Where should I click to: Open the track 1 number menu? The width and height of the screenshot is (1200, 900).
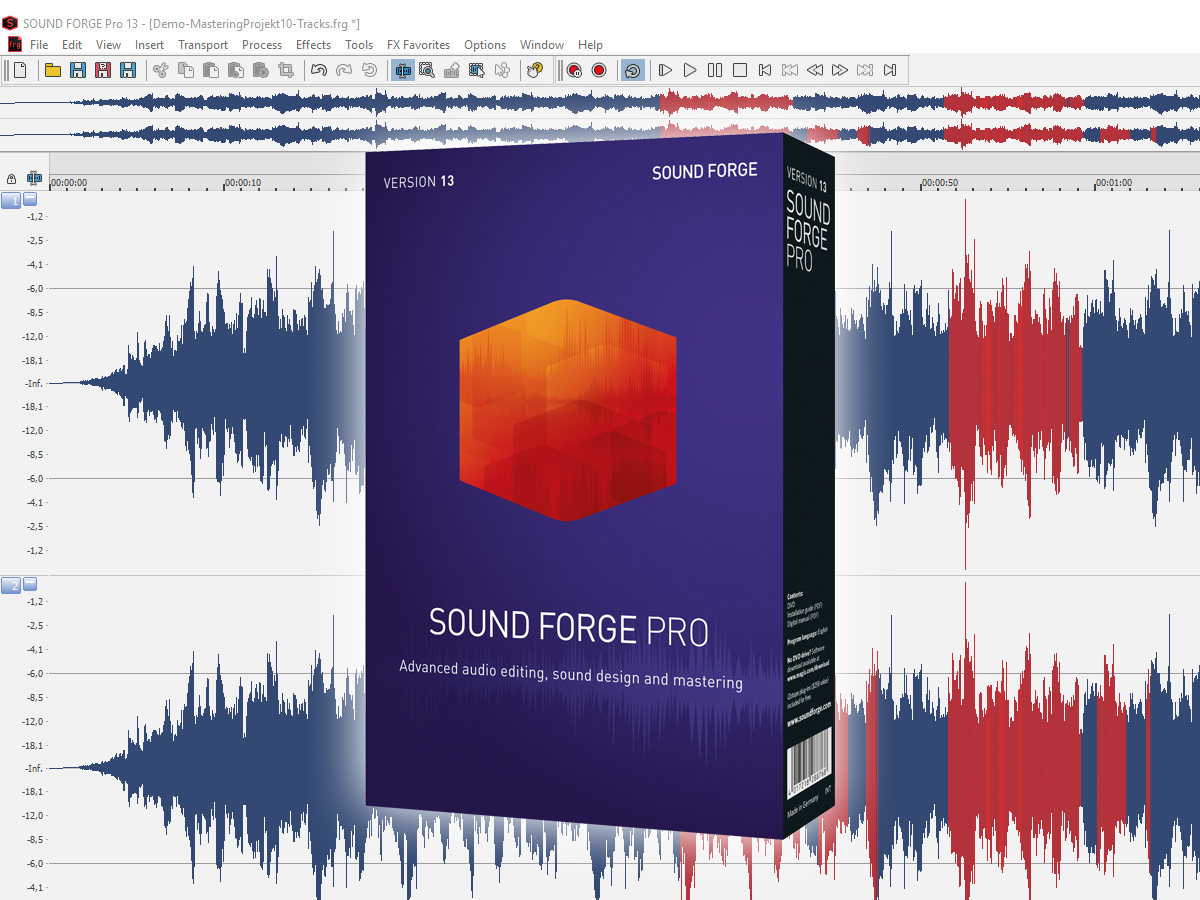click(11, 200)
